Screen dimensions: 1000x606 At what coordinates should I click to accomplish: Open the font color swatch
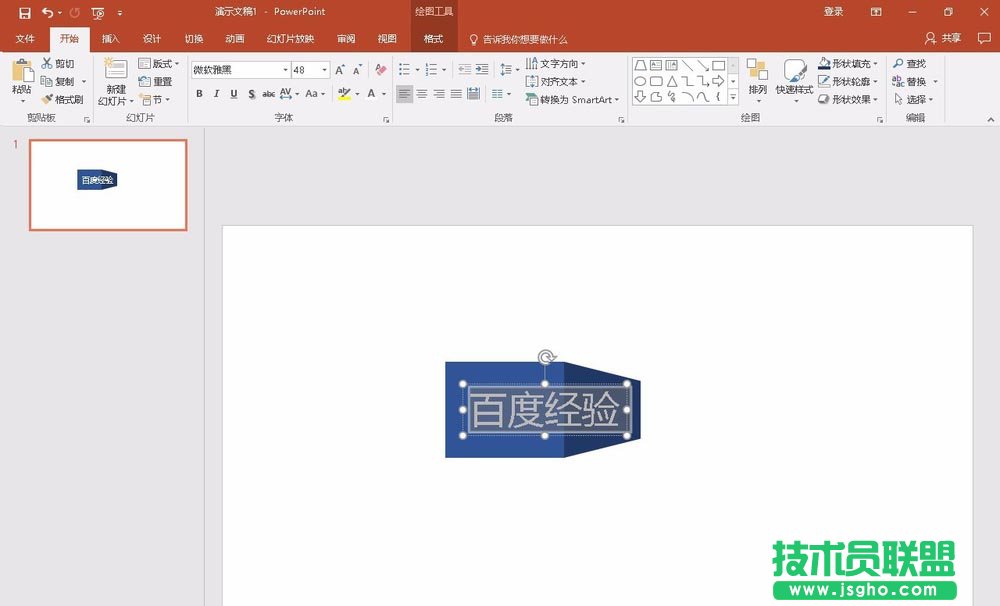369,92
